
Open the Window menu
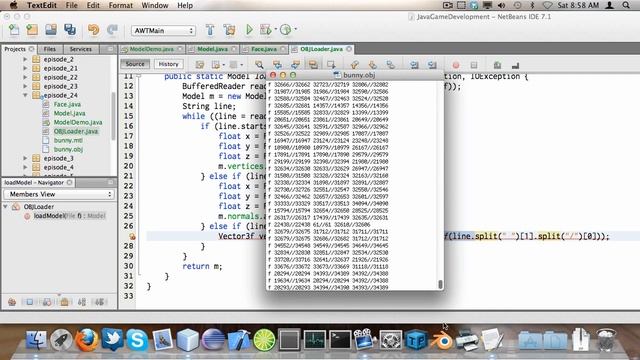click(155, 5)
